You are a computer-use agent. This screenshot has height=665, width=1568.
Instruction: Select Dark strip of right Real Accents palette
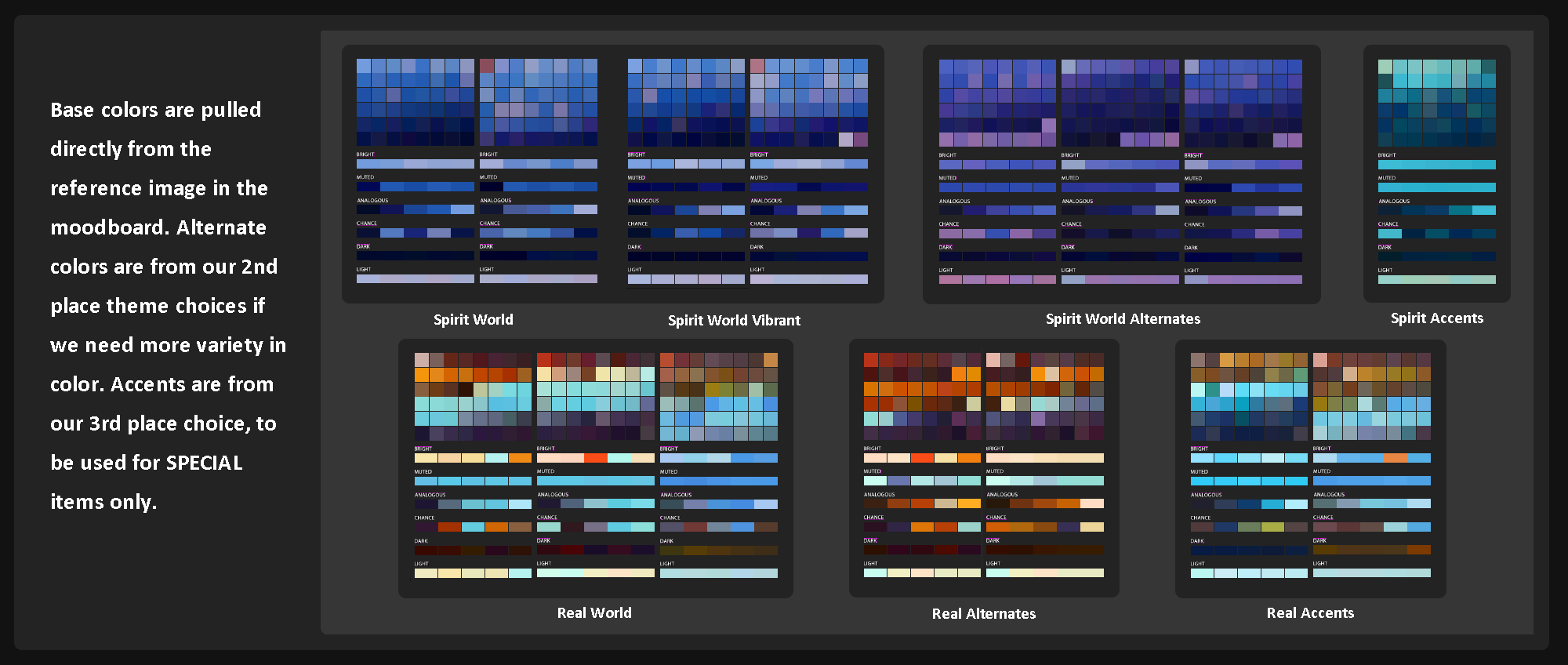point(1371,550)
